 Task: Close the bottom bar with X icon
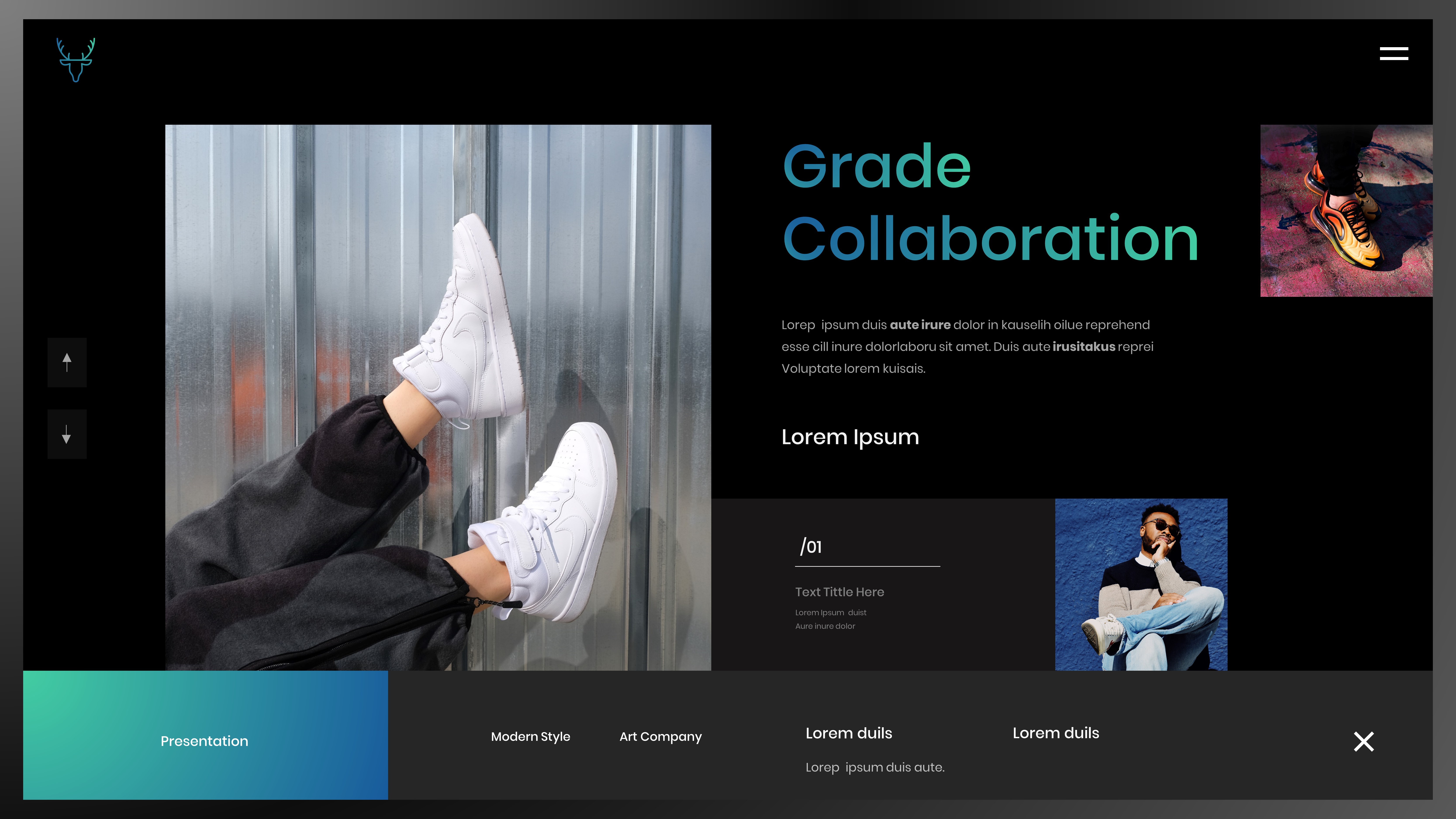1363,741
